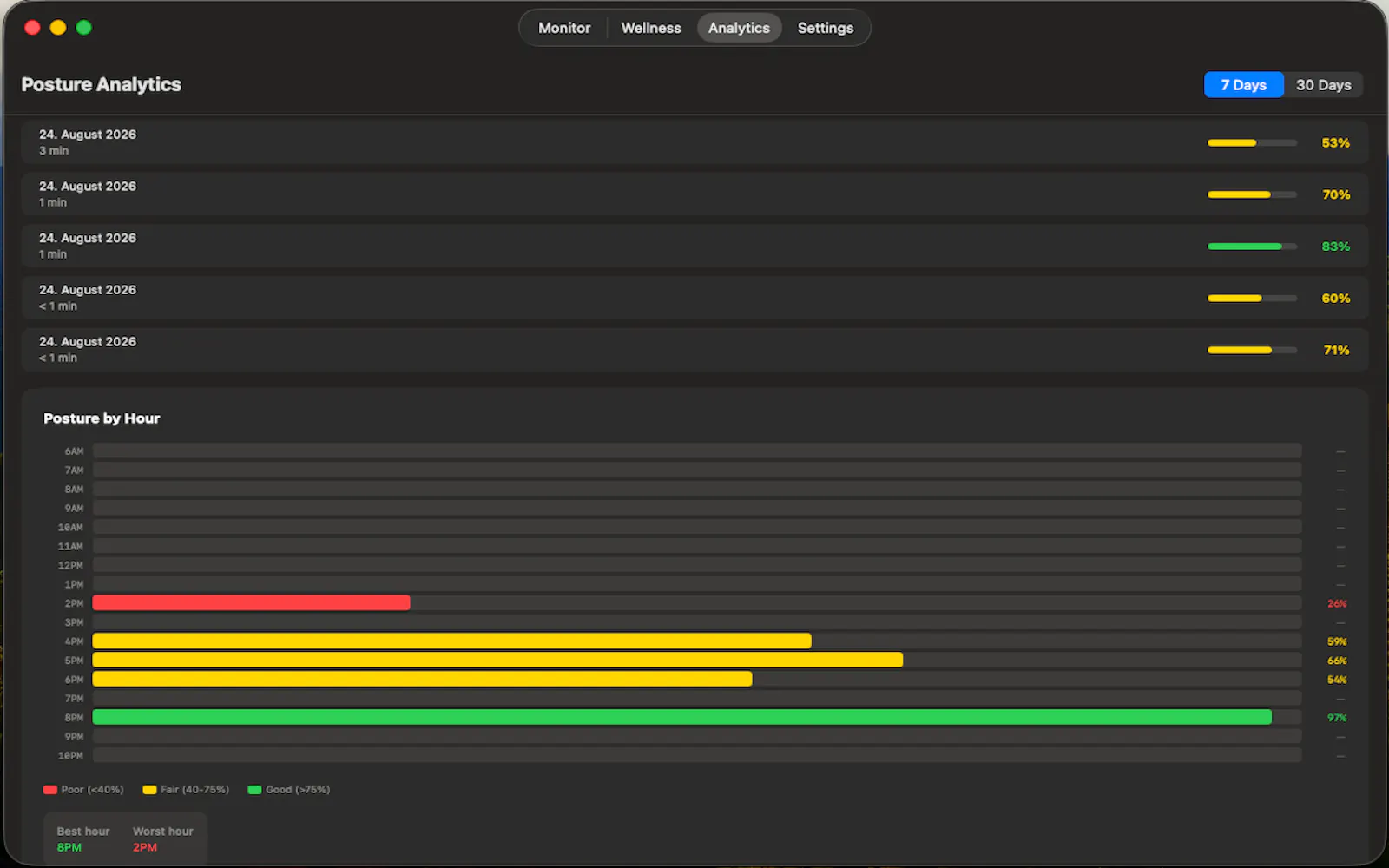Click the Good (>75%) legend label

(x=298, y=790)
